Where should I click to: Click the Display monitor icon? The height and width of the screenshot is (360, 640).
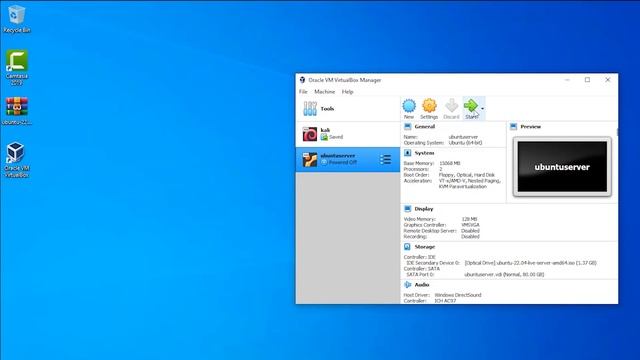pyautogui.click(x=407, y=209)
